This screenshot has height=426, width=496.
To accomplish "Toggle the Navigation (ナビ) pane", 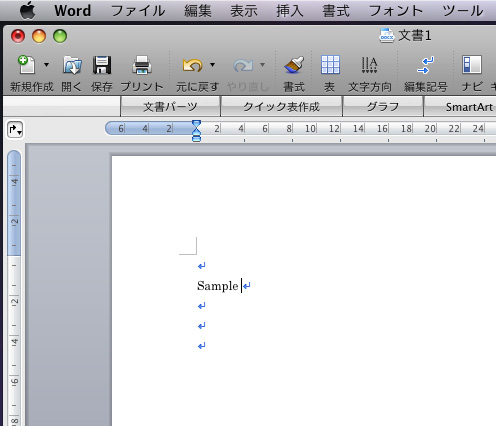I will click(472, 65).
